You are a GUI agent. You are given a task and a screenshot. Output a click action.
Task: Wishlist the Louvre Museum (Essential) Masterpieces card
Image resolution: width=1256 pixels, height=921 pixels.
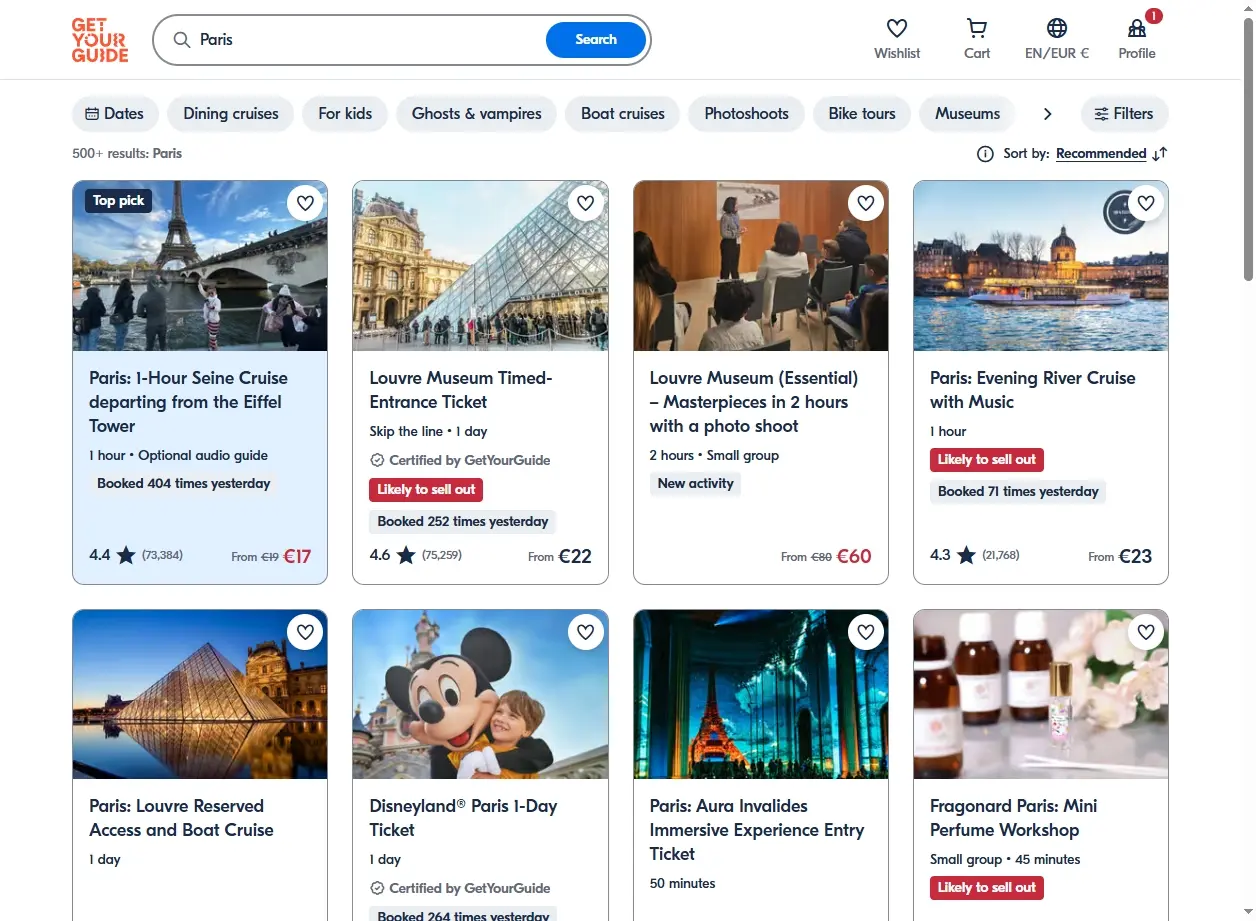[x=866, y=203]
